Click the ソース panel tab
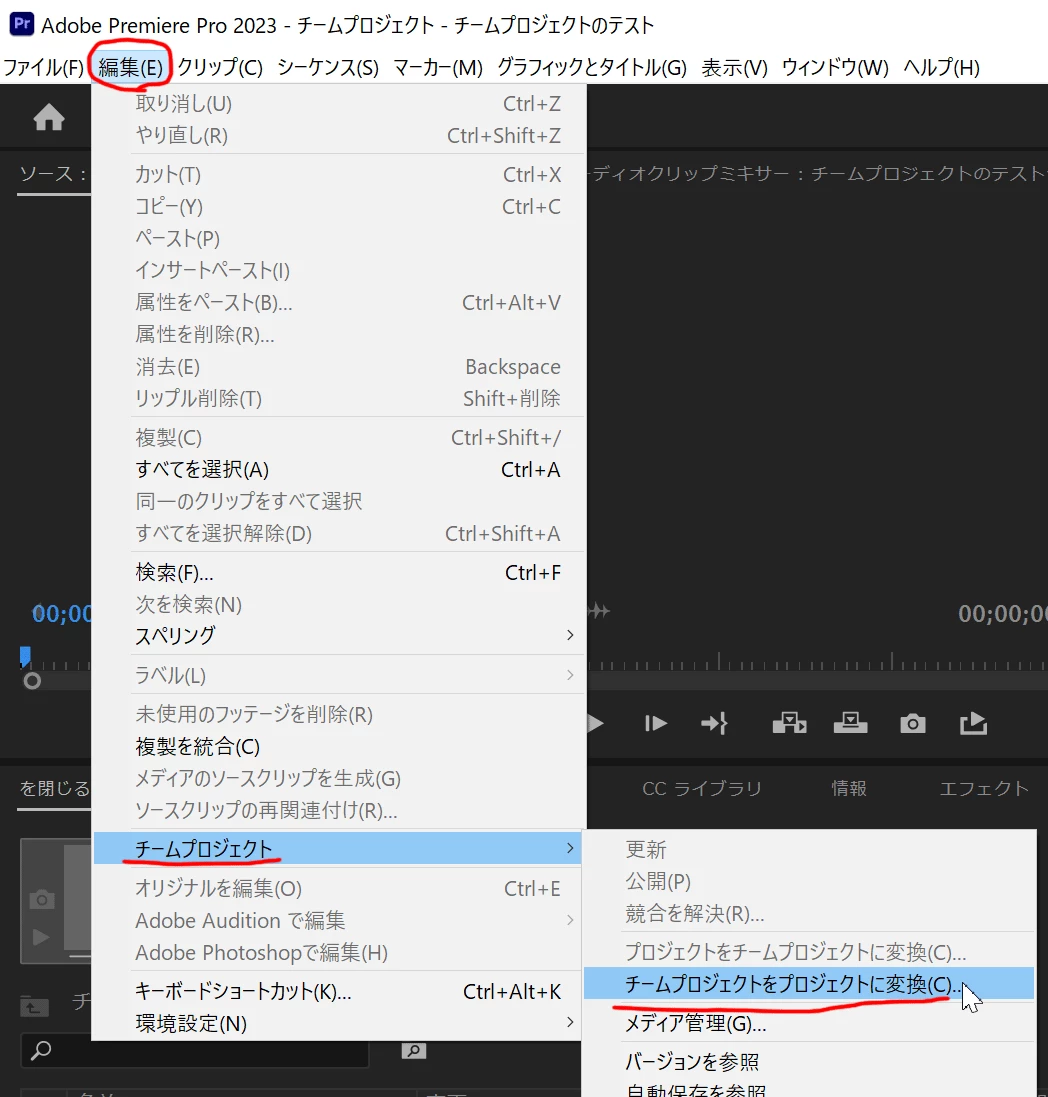 pos(53,174)
